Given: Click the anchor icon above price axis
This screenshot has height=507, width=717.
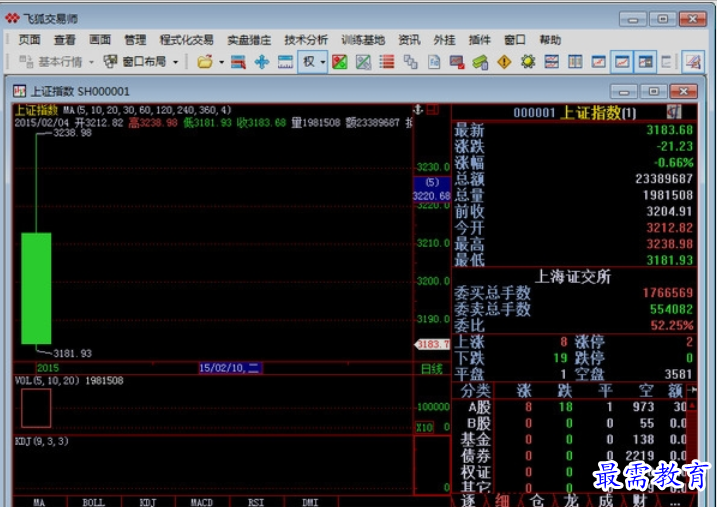Looking at the screenshot, I should coord(418,109).
